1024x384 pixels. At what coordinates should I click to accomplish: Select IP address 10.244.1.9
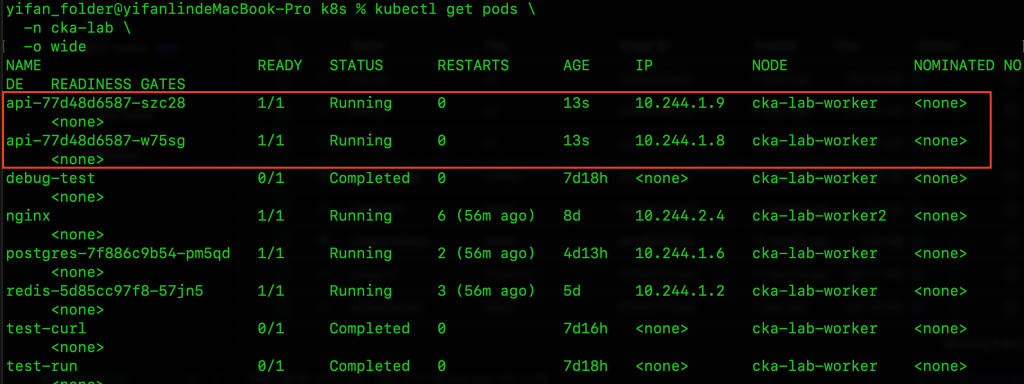point(680,103)
